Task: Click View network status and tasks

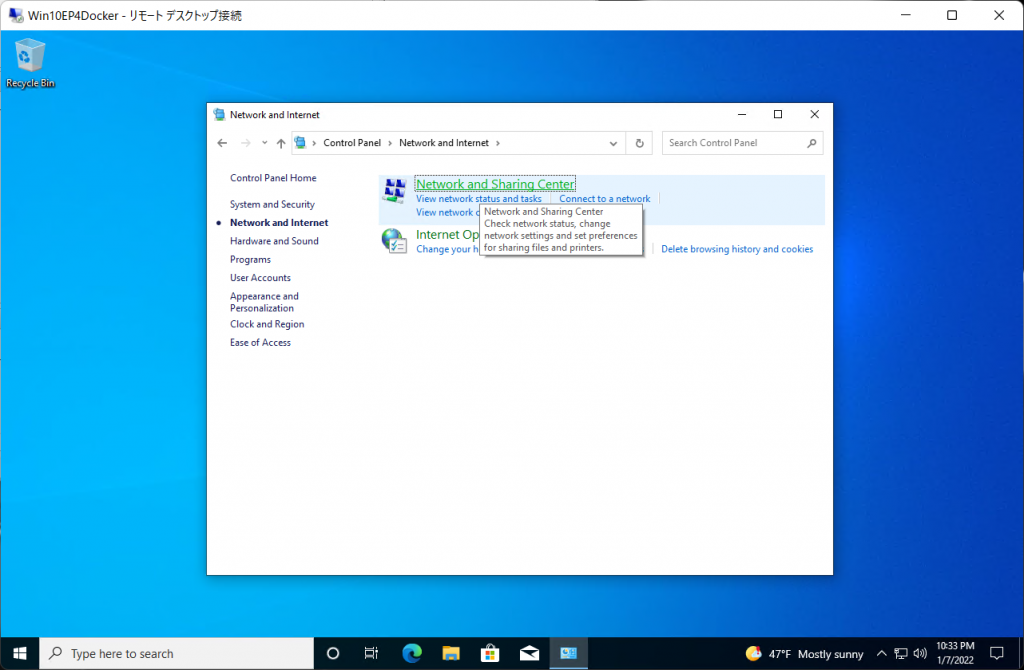Action: [479, 199]
